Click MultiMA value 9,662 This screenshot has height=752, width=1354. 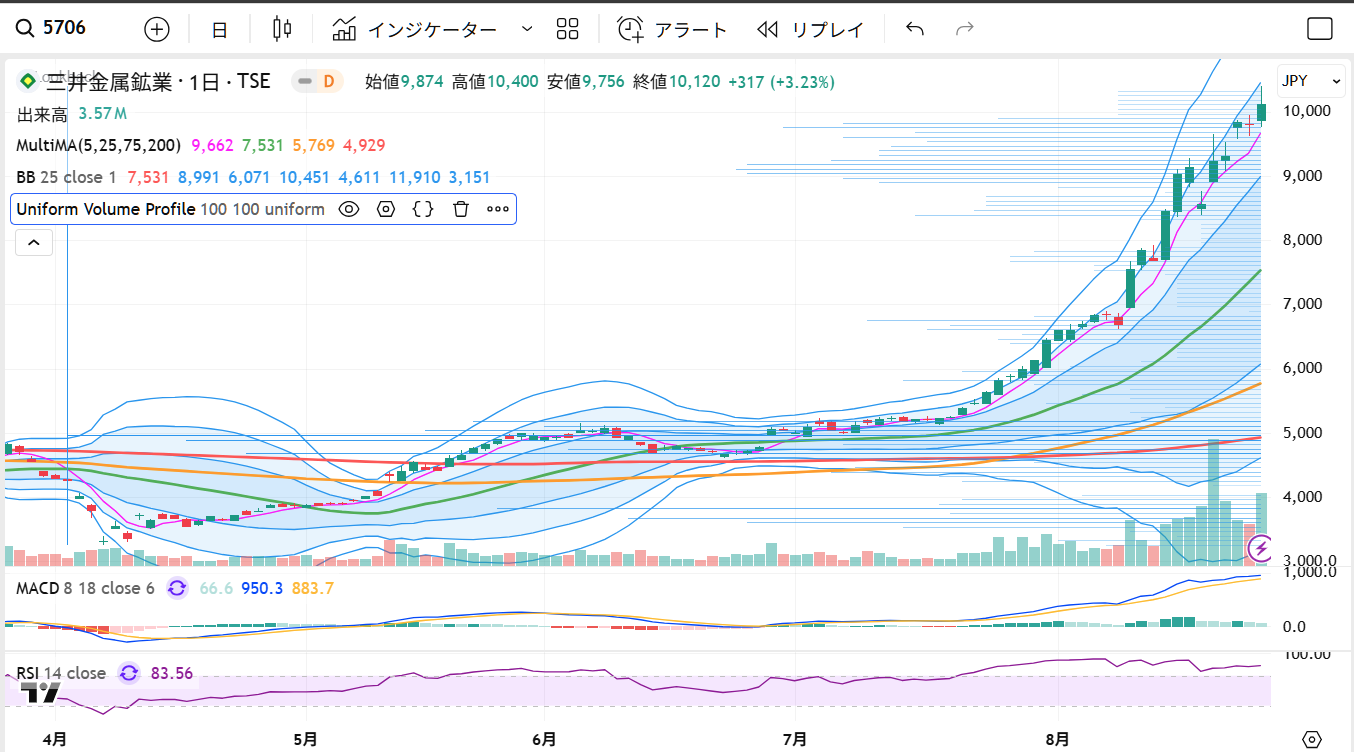click(212, 145)
